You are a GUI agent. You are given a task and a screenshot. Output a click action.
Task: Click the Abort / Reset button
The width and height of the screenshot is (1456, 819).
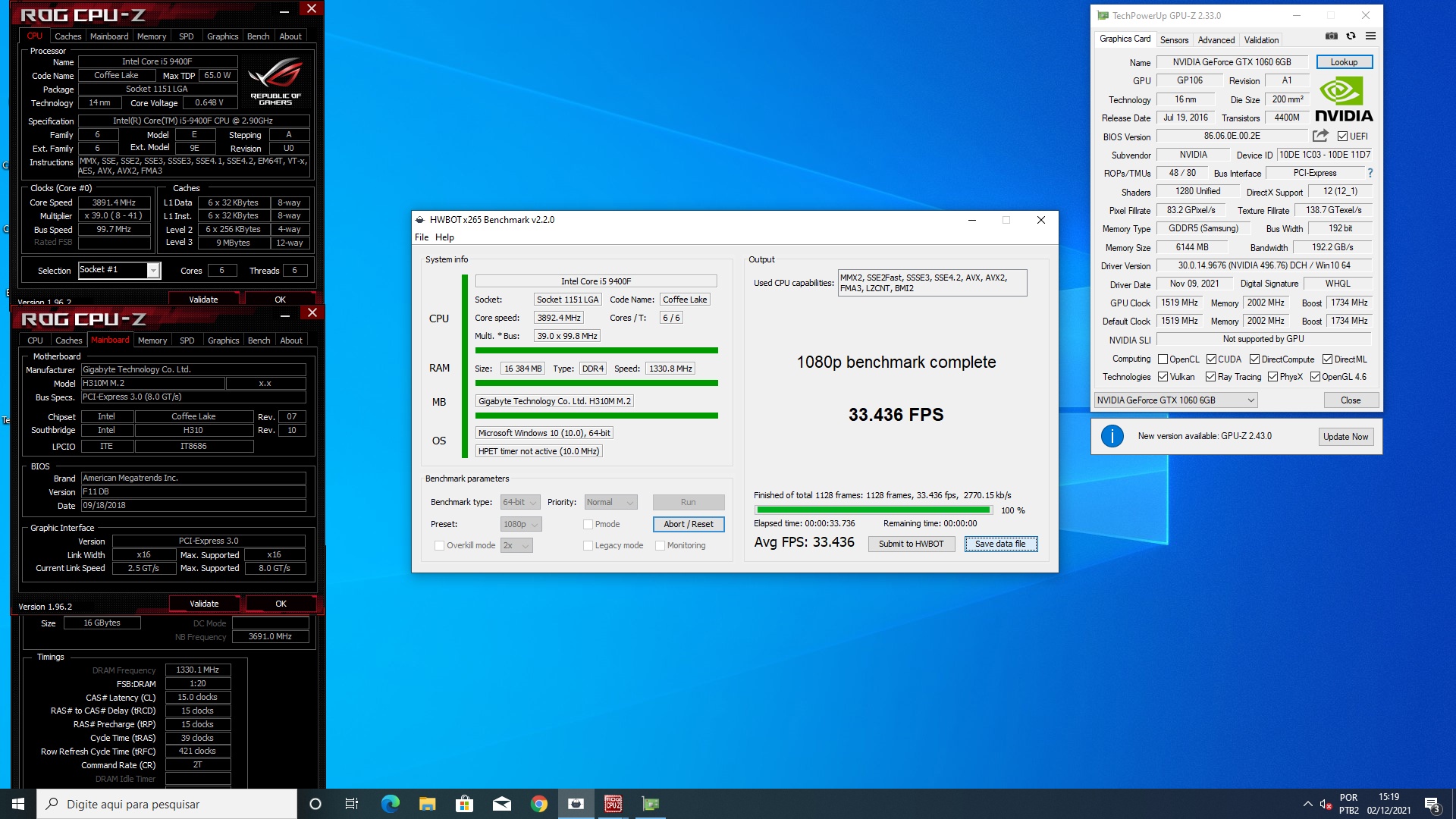(688, 524)
